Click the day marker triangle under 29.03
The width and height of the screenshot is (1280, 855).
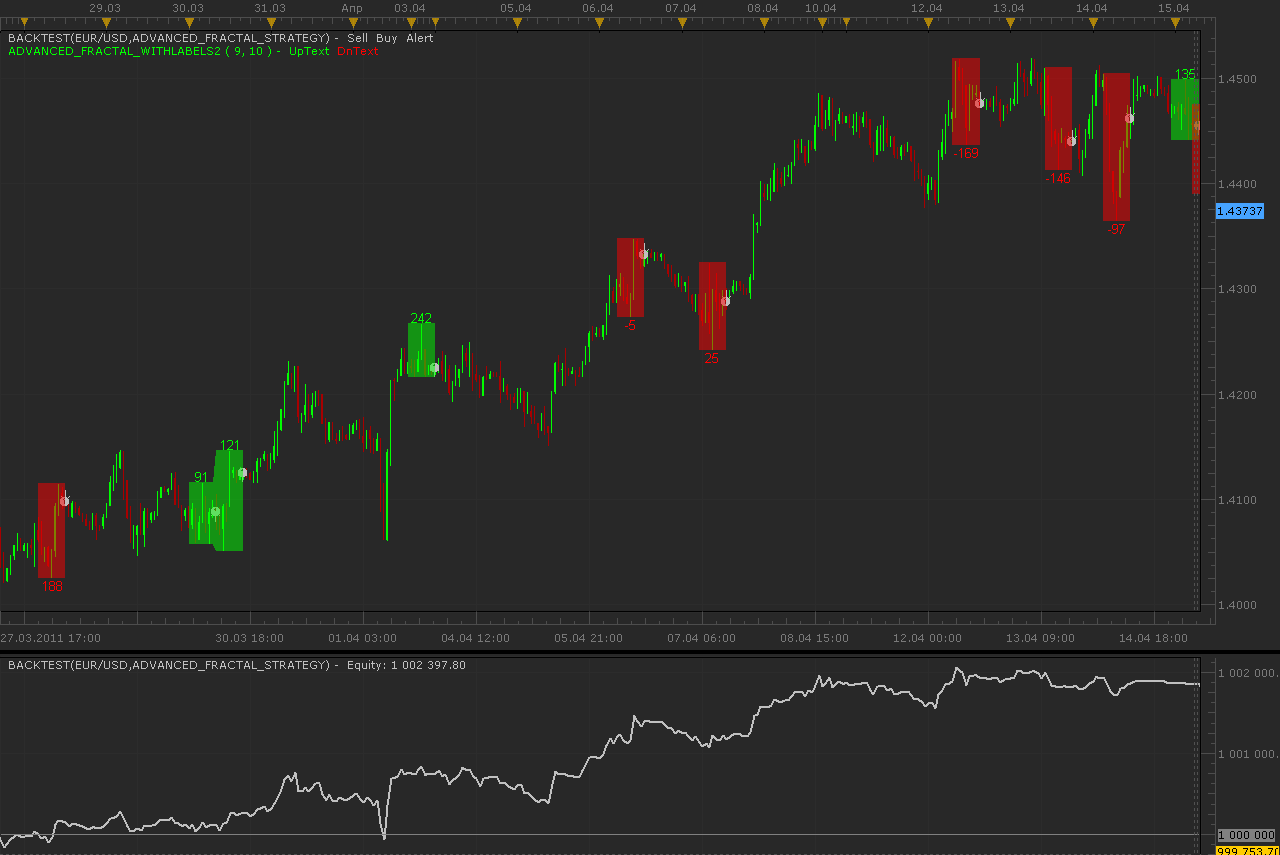click(x=106, y=22)
